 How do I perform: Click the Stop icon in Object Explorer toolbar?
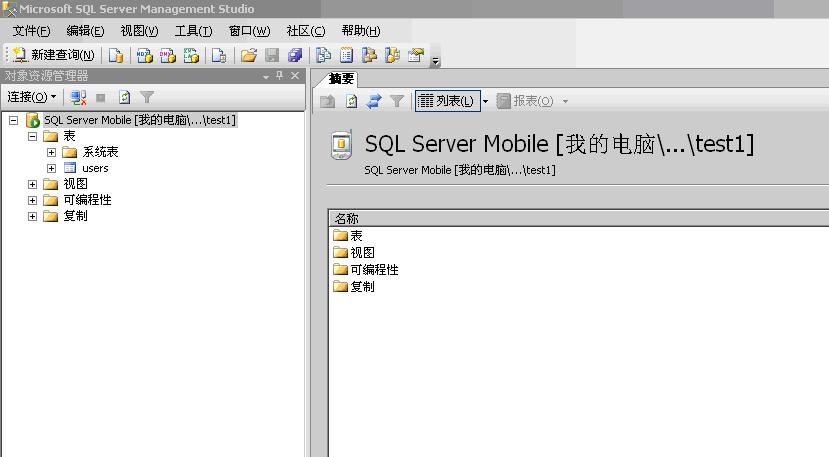(100, 97)
